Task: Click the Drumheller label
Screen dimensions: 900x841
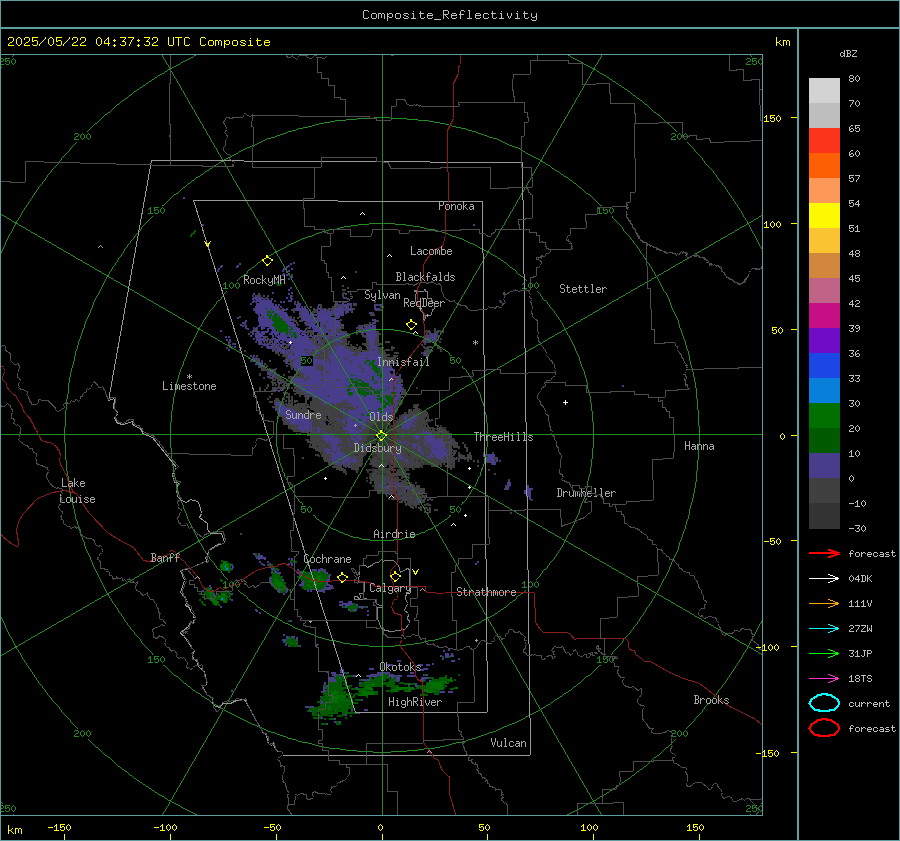Action: [586, 493]
